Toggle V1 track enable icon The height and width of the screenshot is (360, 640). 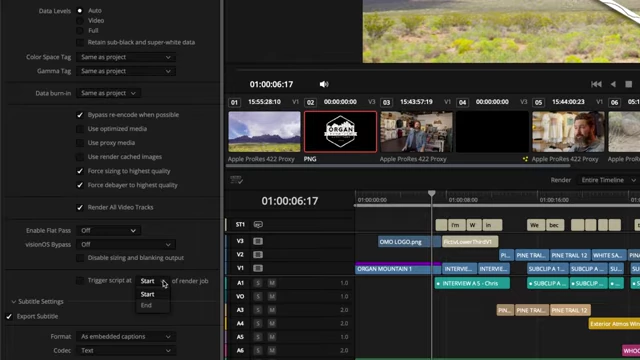click(x=258, y=268)
